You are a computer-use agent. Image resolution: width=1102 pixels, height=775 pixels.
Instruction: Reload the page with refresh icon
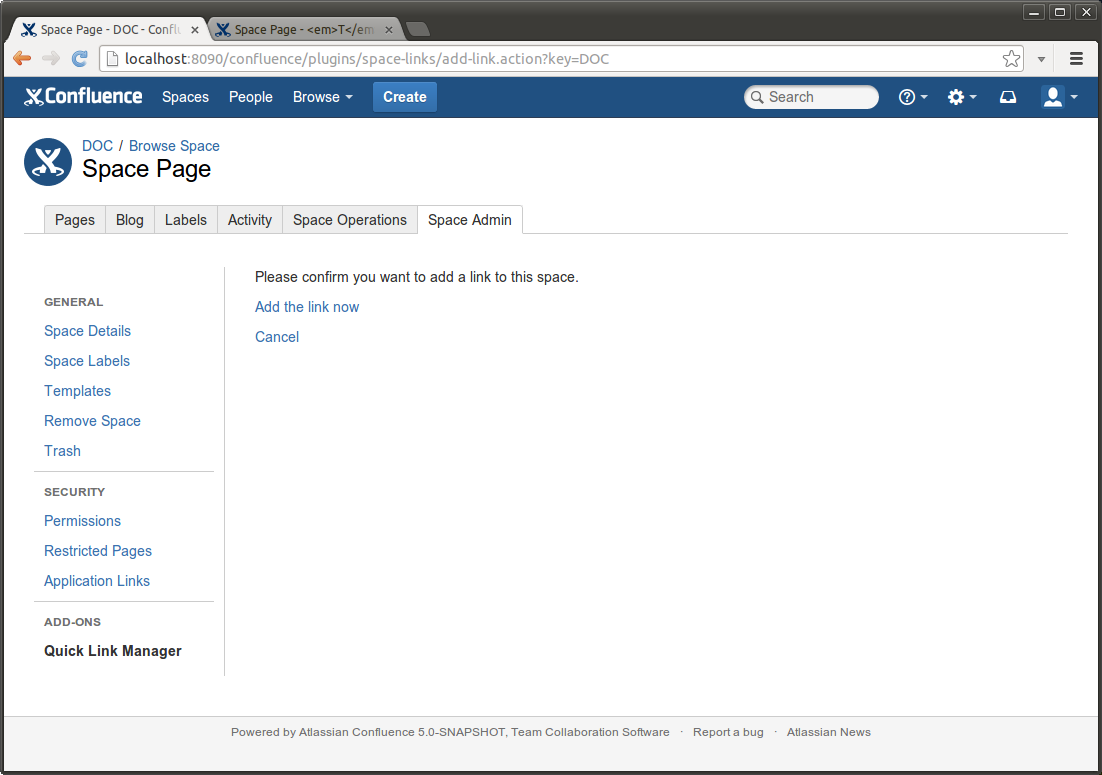[80, 59]
